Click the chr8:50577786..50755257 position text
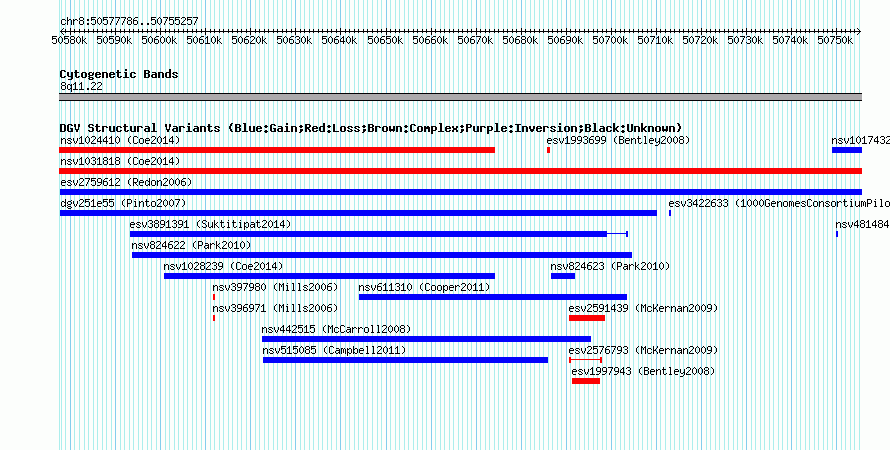Screen dimensions: 890x450 (x=129, y=22)
